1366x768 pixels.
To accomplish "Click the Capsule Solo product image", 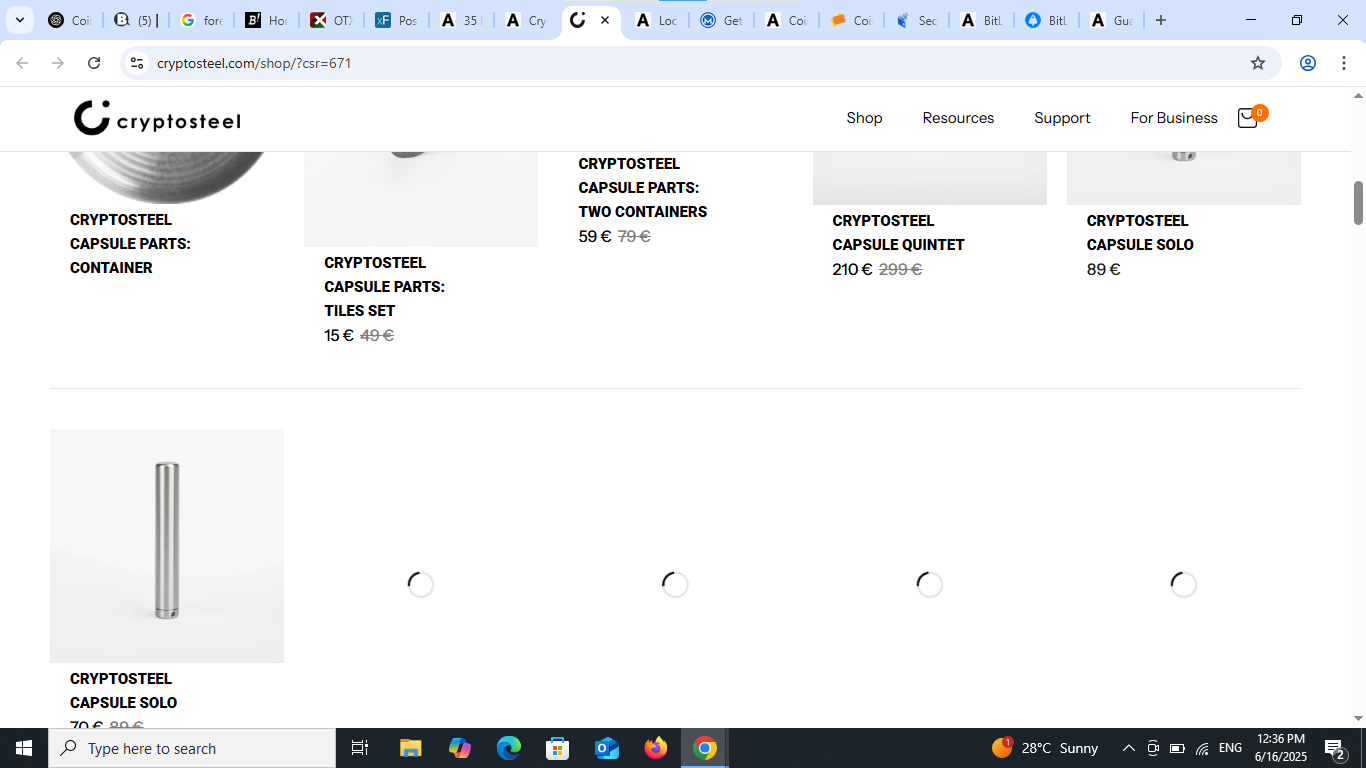I will (x=167, y=545).
